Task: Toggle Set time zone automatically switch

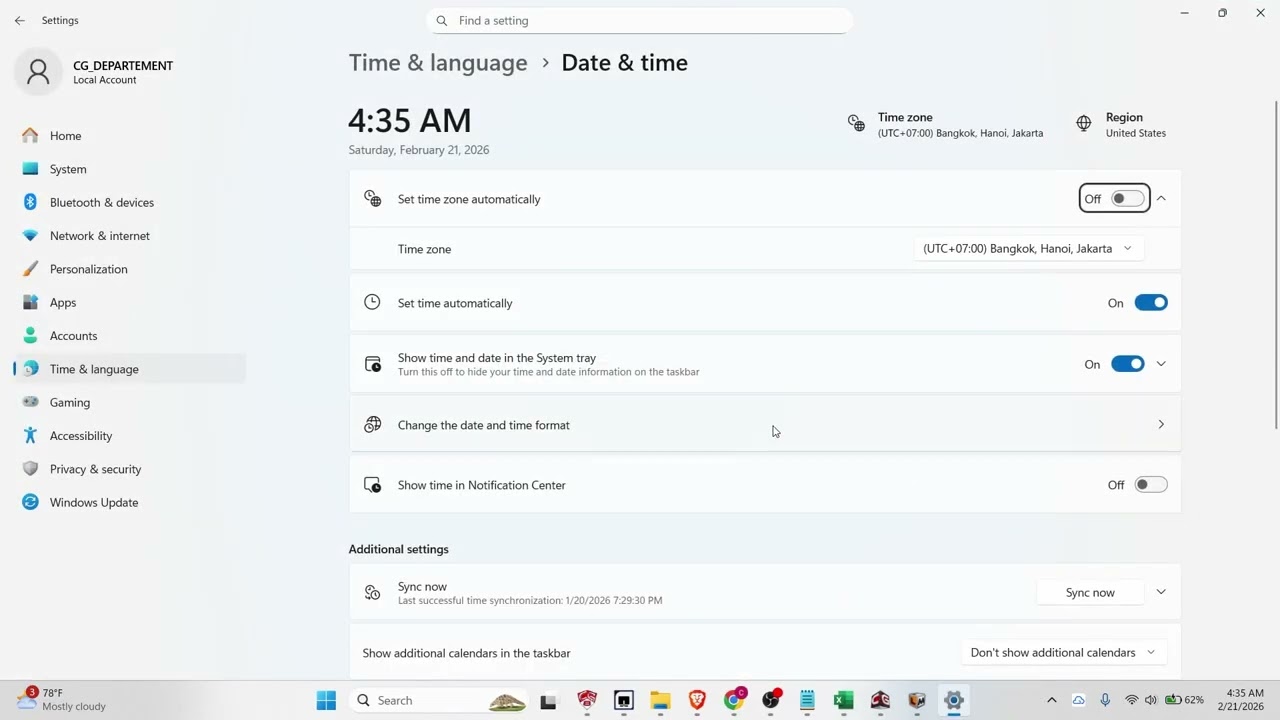Action: click(x=1127, y=199)
